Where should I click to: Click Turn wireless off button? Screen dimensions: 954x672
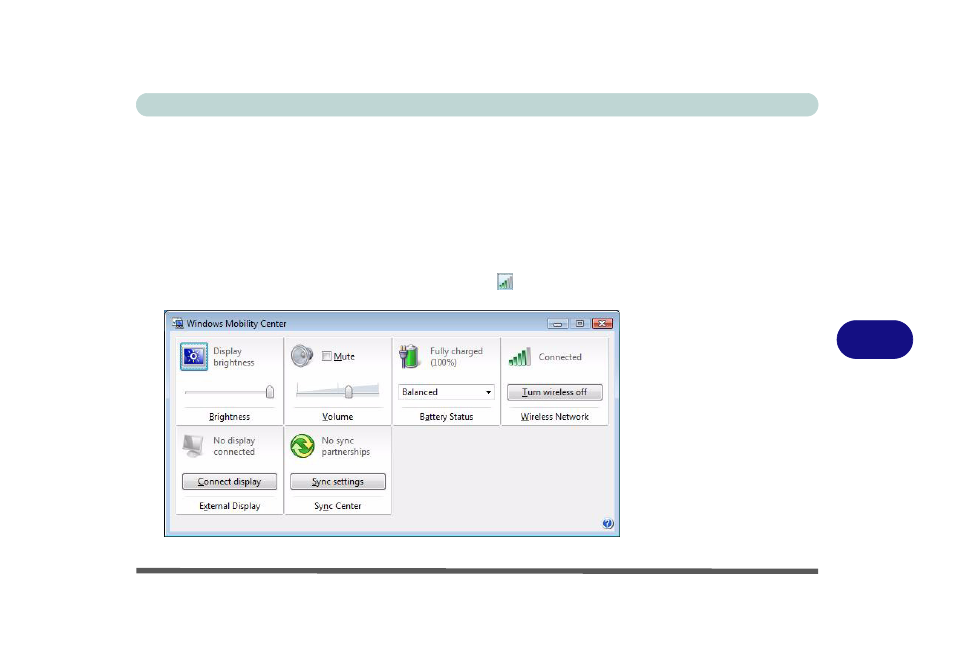pyautogui.click(x=554, y=392)
